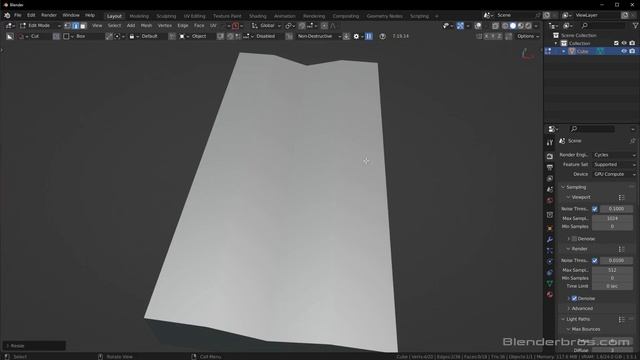Toggle Viewport Noise Threshold checkbox
The height and width of the screenshot is (360, 640).
(x=595, y=209)
